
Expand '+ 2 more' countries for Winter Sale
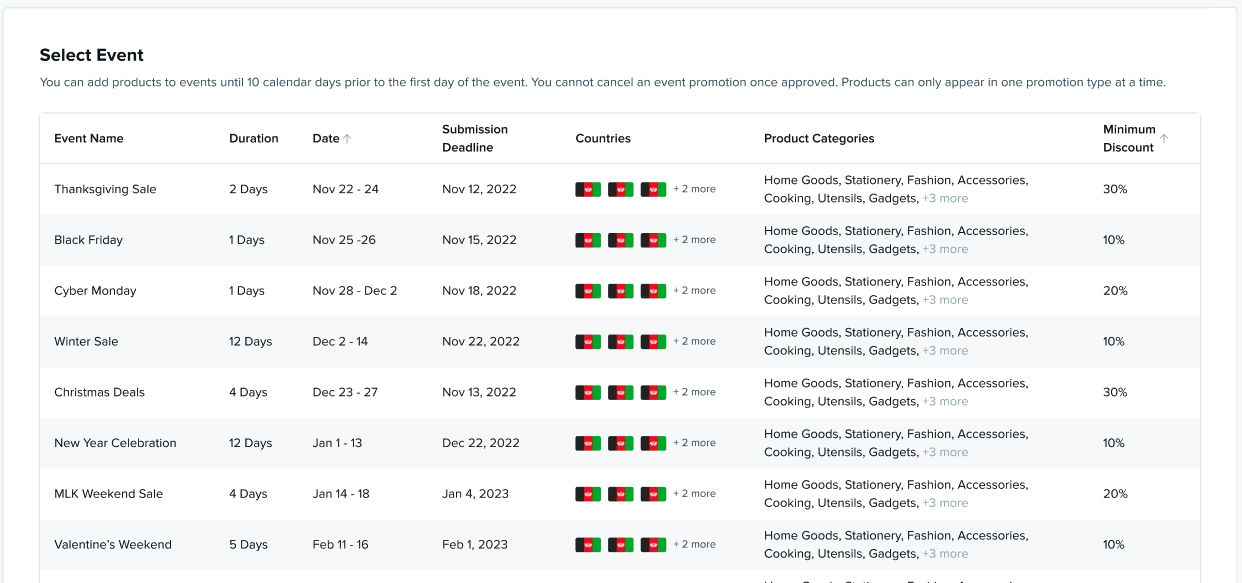pyautogui.click(x=695, y=341)
